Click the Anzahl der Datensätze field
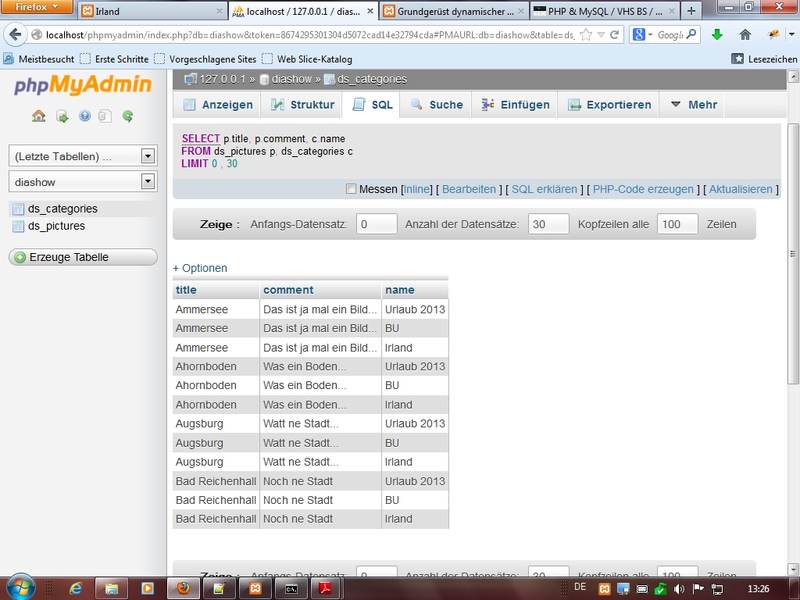 click(548, 224)
